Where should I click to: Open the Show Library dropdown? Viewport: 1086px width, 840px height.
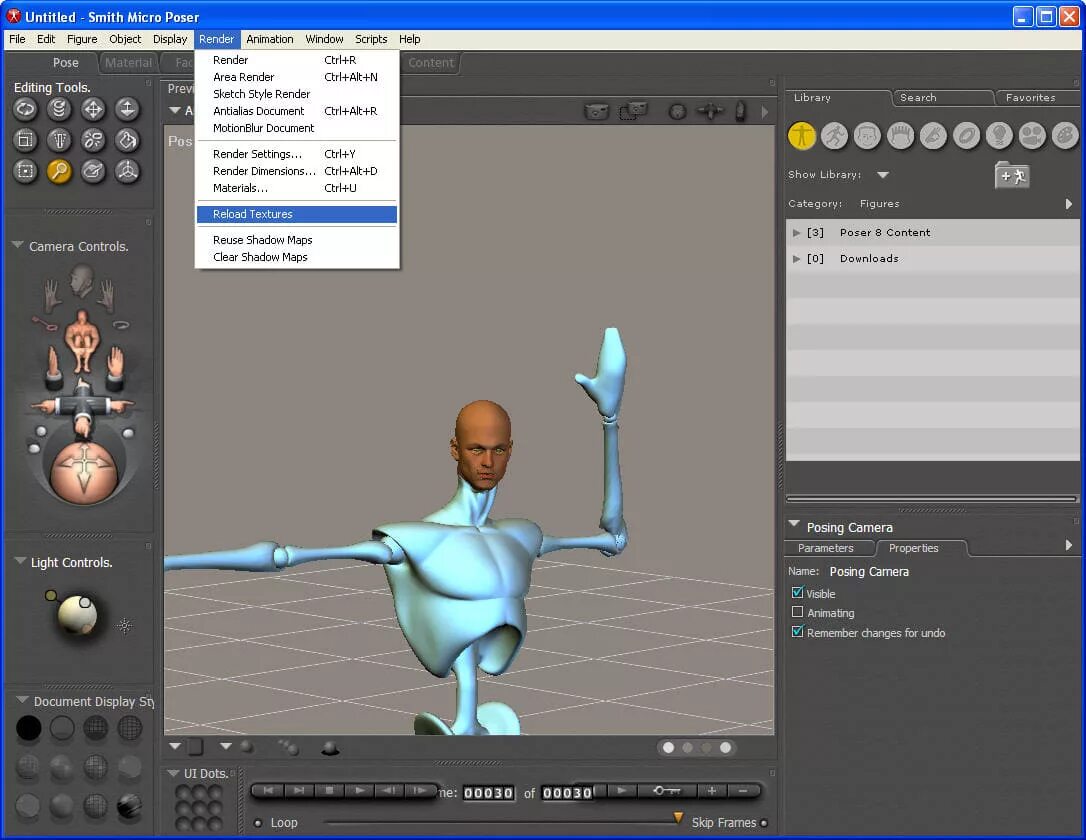[x=882, y=174]
